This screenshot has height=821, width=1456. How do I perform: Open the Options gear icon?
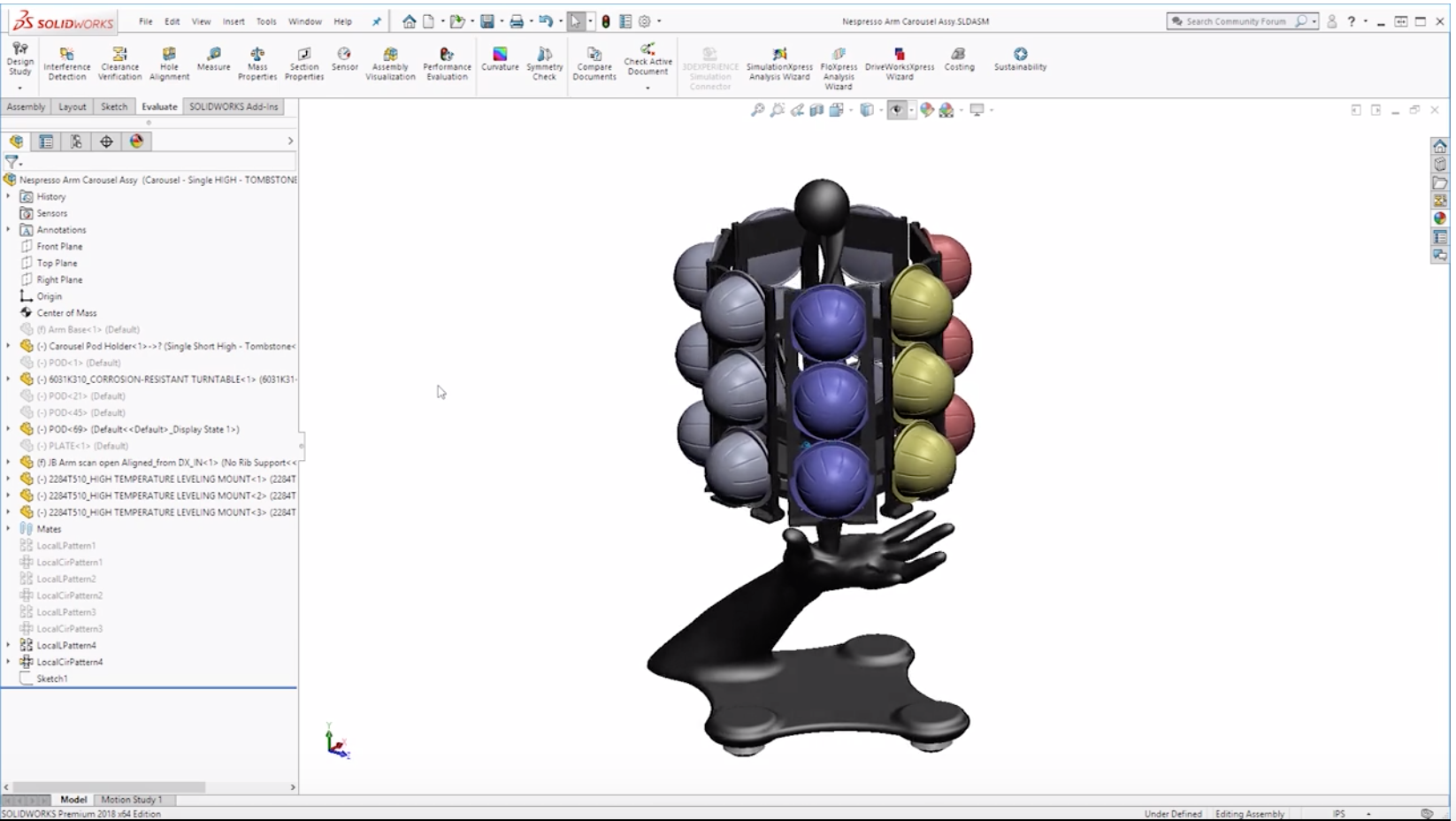point(645,21)
